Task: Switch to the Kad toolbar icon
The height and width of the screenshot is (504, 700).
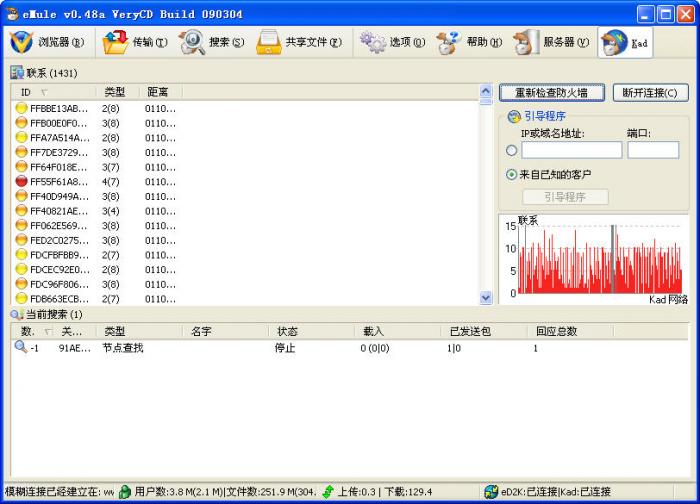Action: (x=614, y=43)
